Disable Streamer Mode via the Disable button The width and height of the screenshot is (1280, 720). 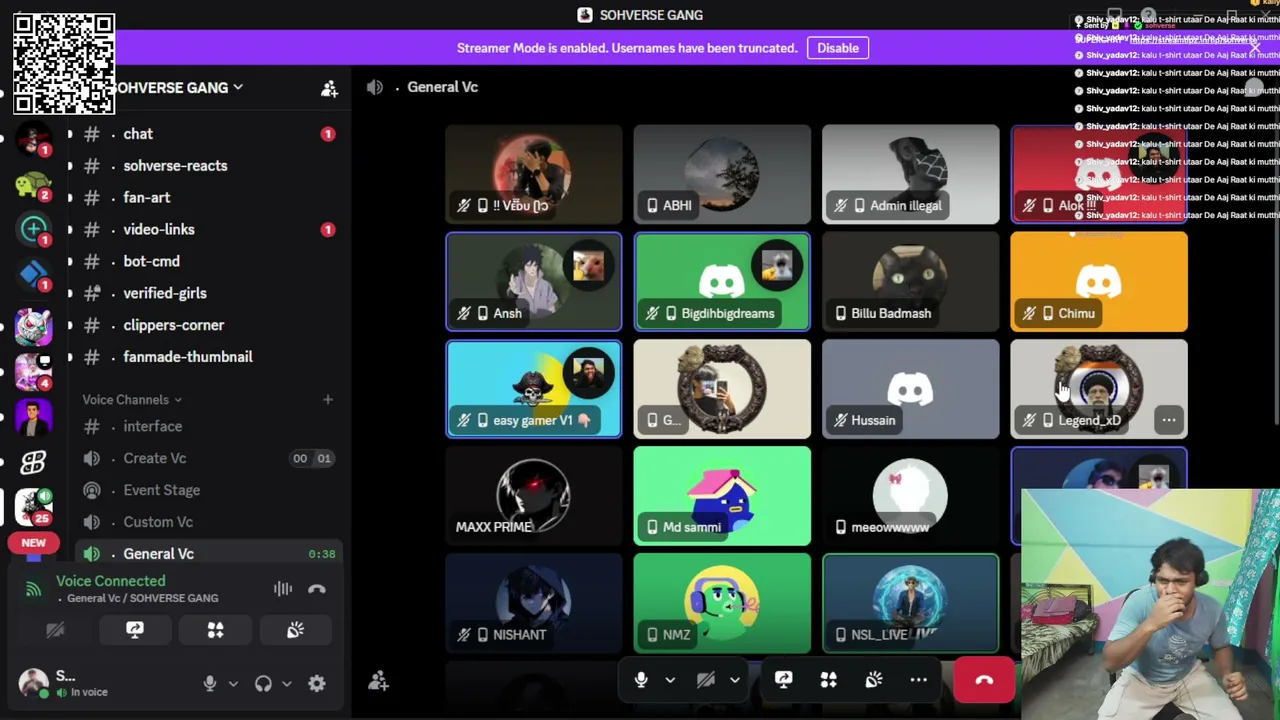838,48
